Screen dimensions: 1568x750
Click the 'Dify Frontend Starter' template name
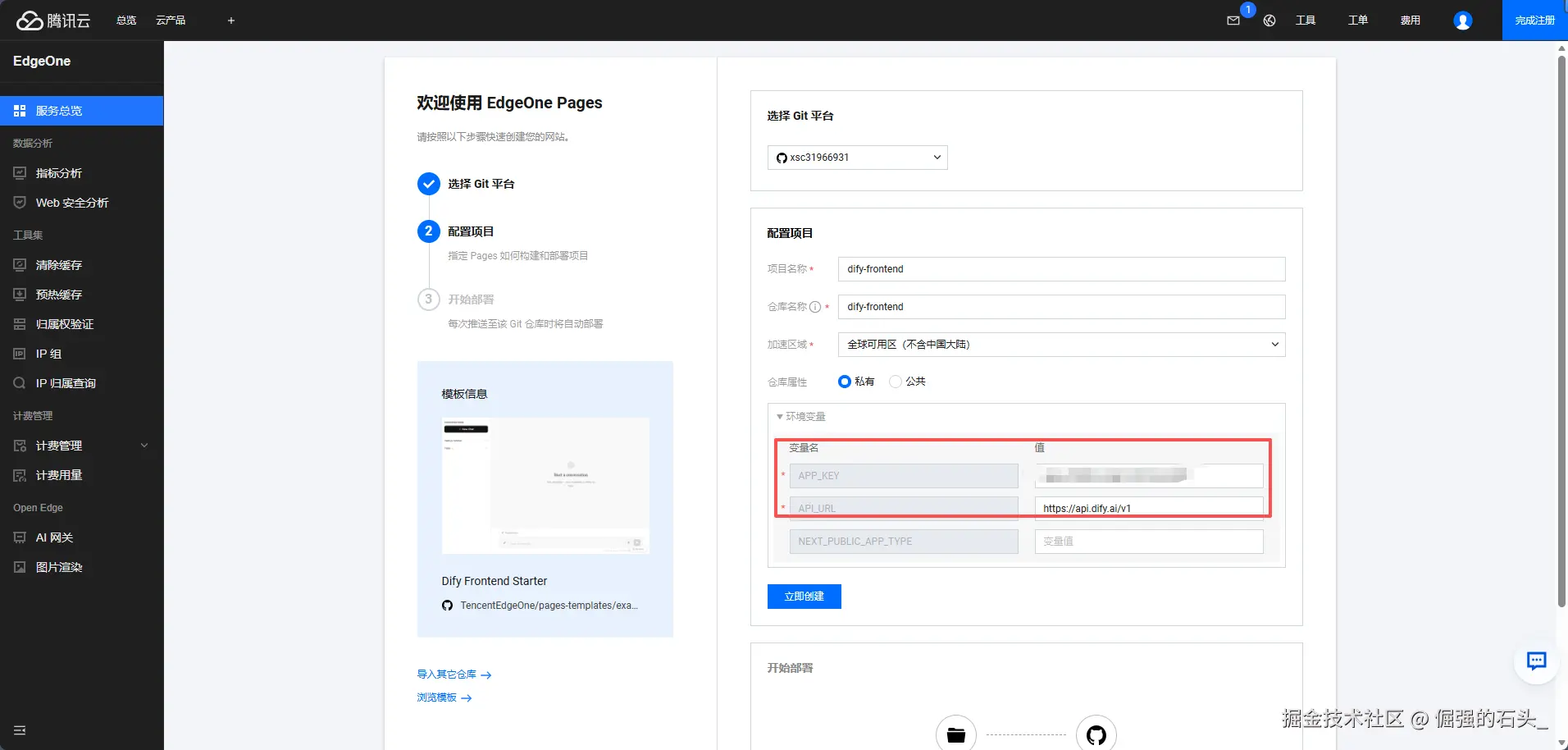[495, 581]
